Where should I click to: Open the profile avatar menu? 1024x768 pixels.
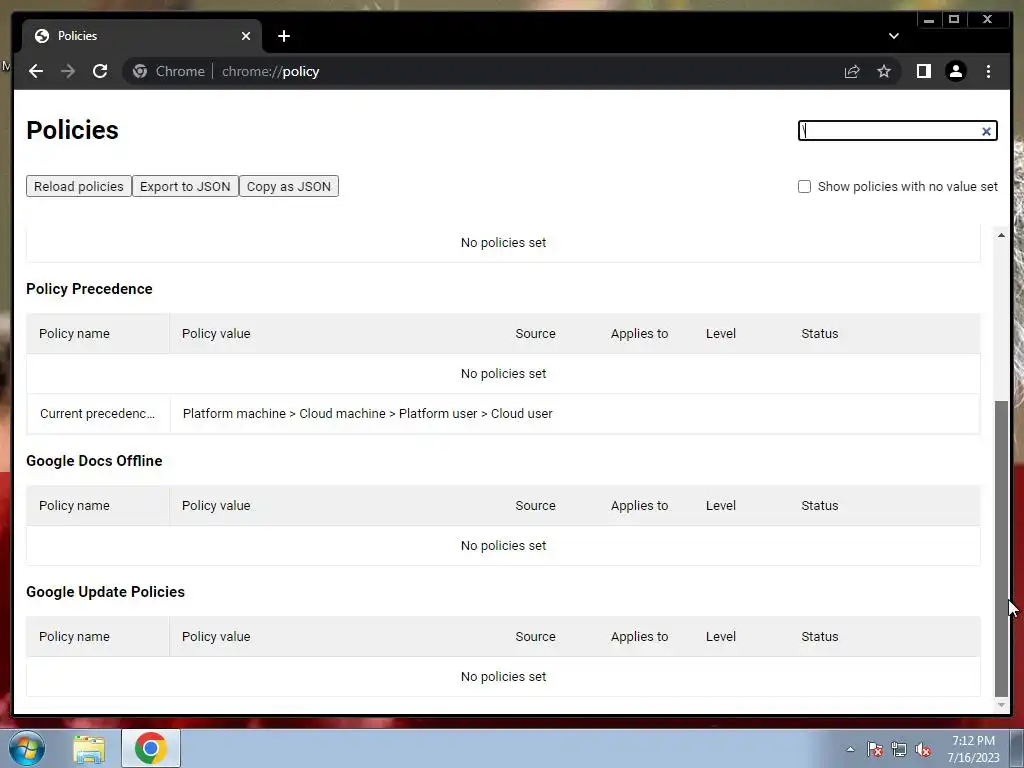point(955,71)
